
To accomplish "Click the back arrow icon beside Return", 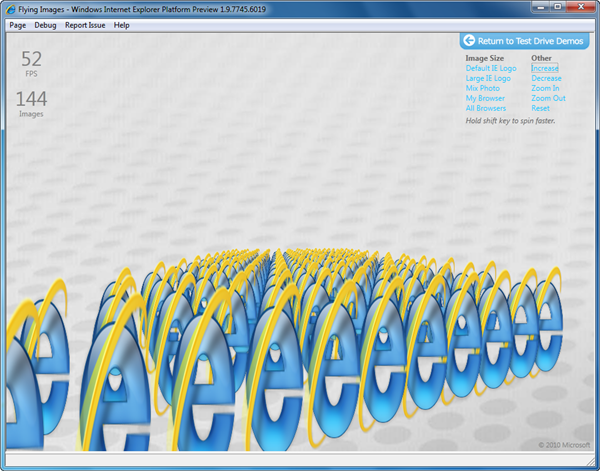I will click(469, 41).
